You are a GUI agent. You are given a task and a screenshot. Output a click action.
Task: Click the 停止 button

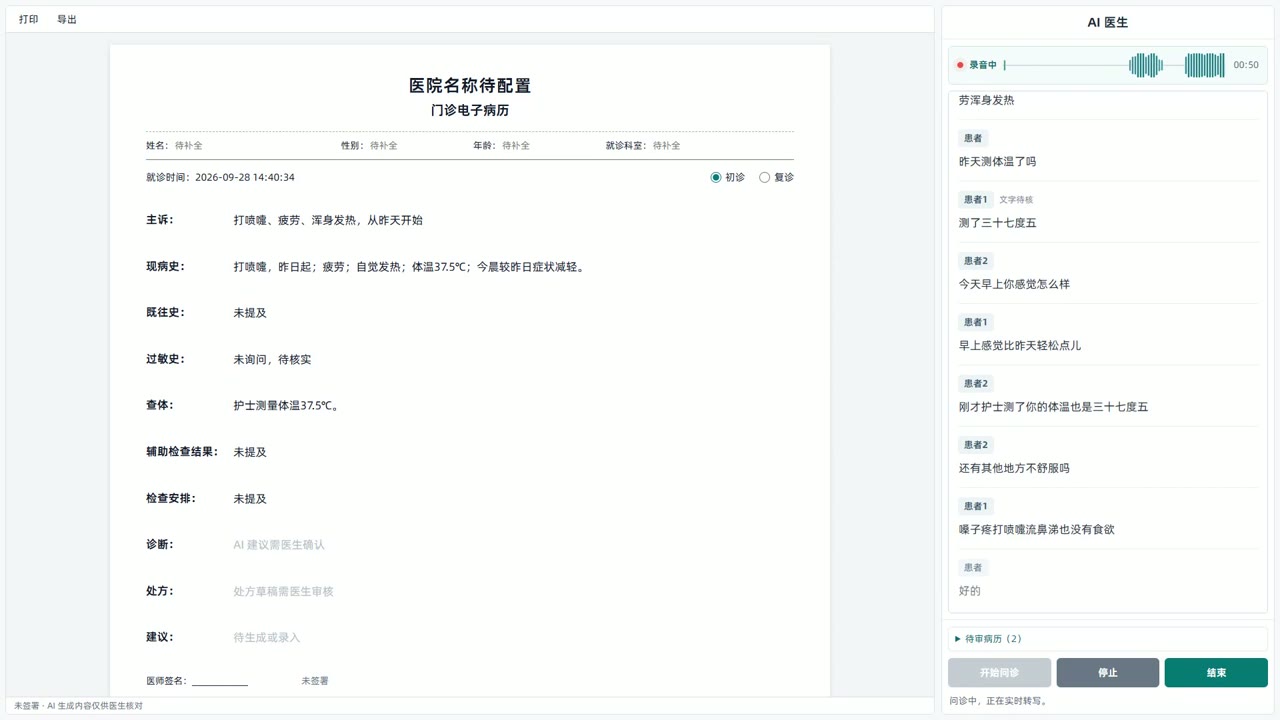coord(1108,673)
